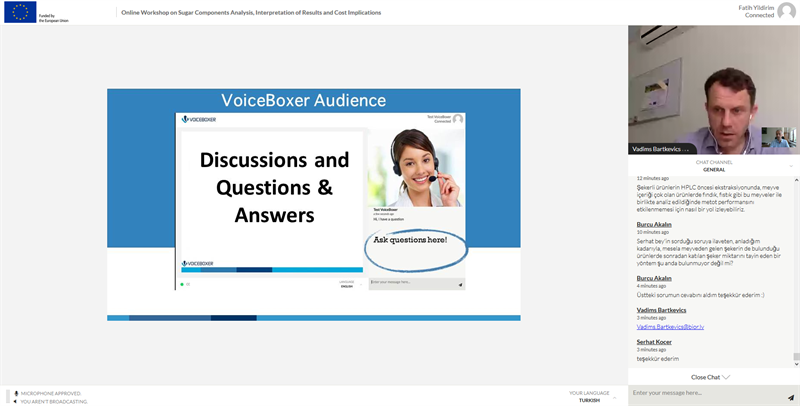Click the microphone approved icon
The width and height of the screenshot is (800, 406).
(x=14, y=393)
